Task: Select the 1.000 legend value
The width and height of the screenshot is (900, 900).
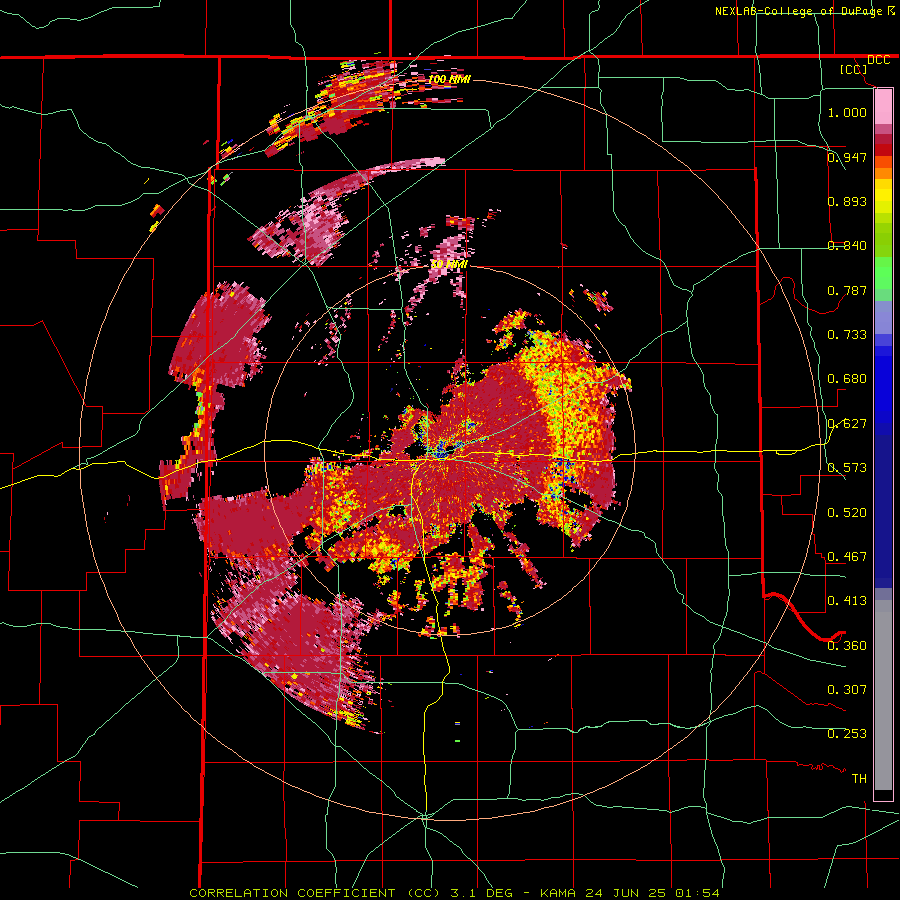Action: click(x=847, y=112)
